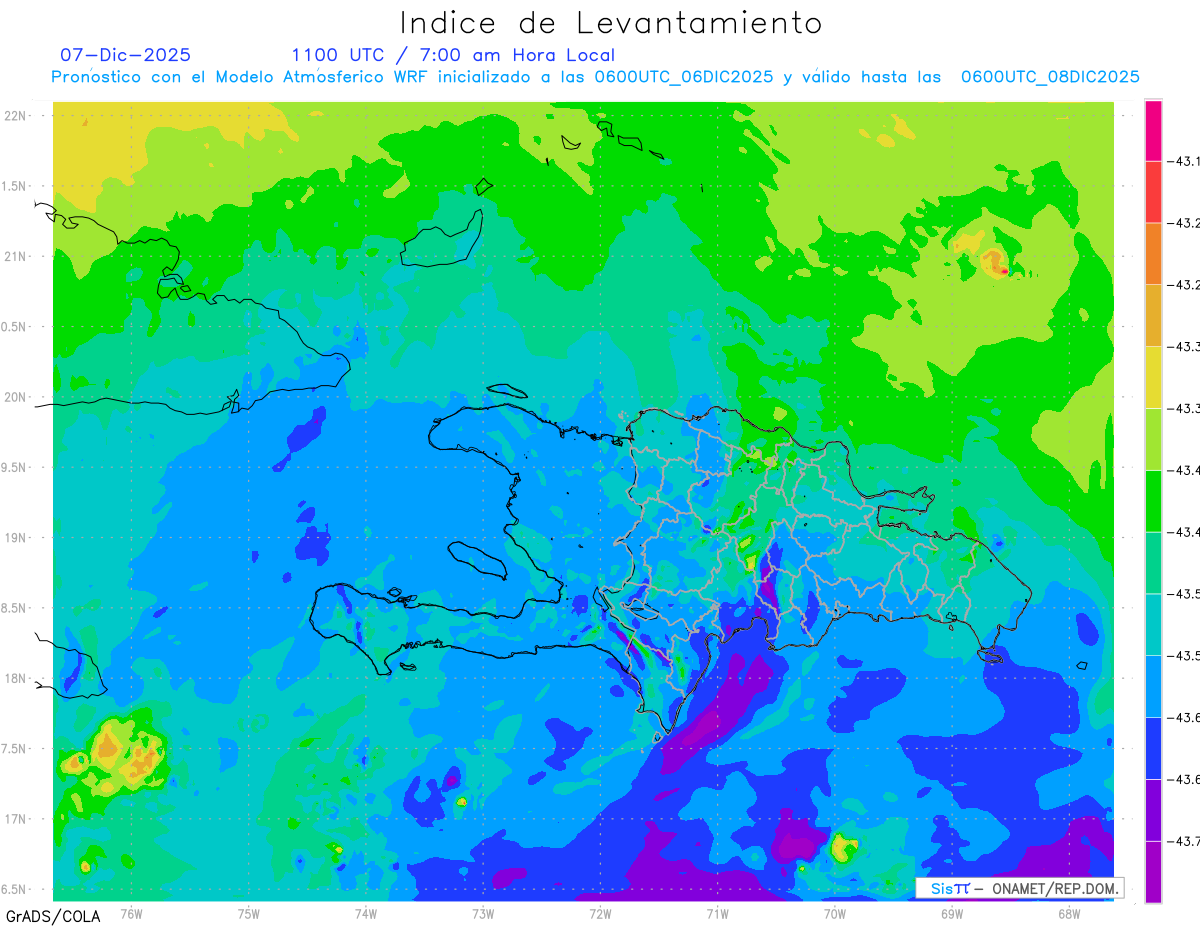Click the 75W longitude label
Image resolution: width=1200 pixels, height=927 pixels.
coord(249,913)
